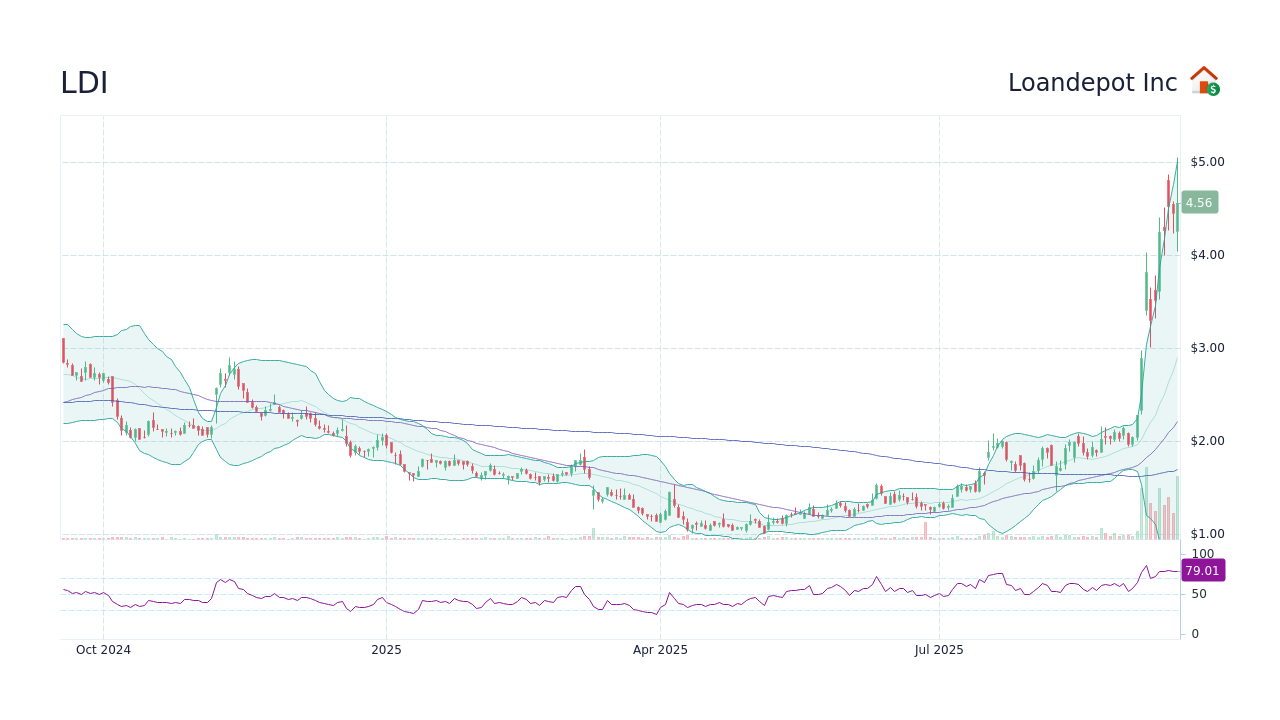Open the LDI ticker label
The image size is (1280, 720).
(84, 82)
